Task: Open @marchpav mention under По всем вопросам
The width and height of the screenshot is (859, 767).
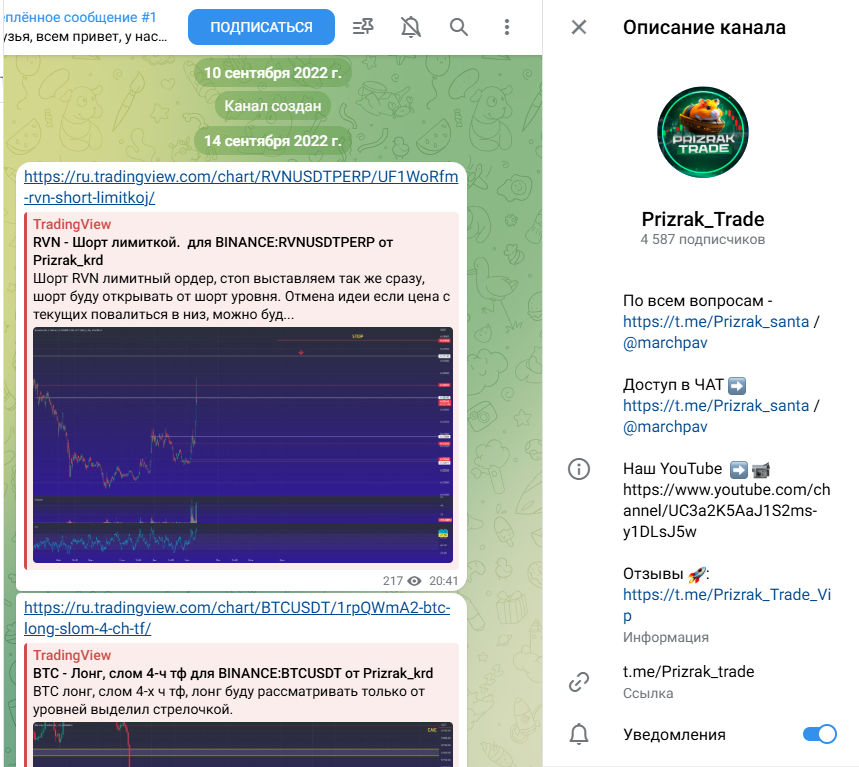Action: [665, 343]
